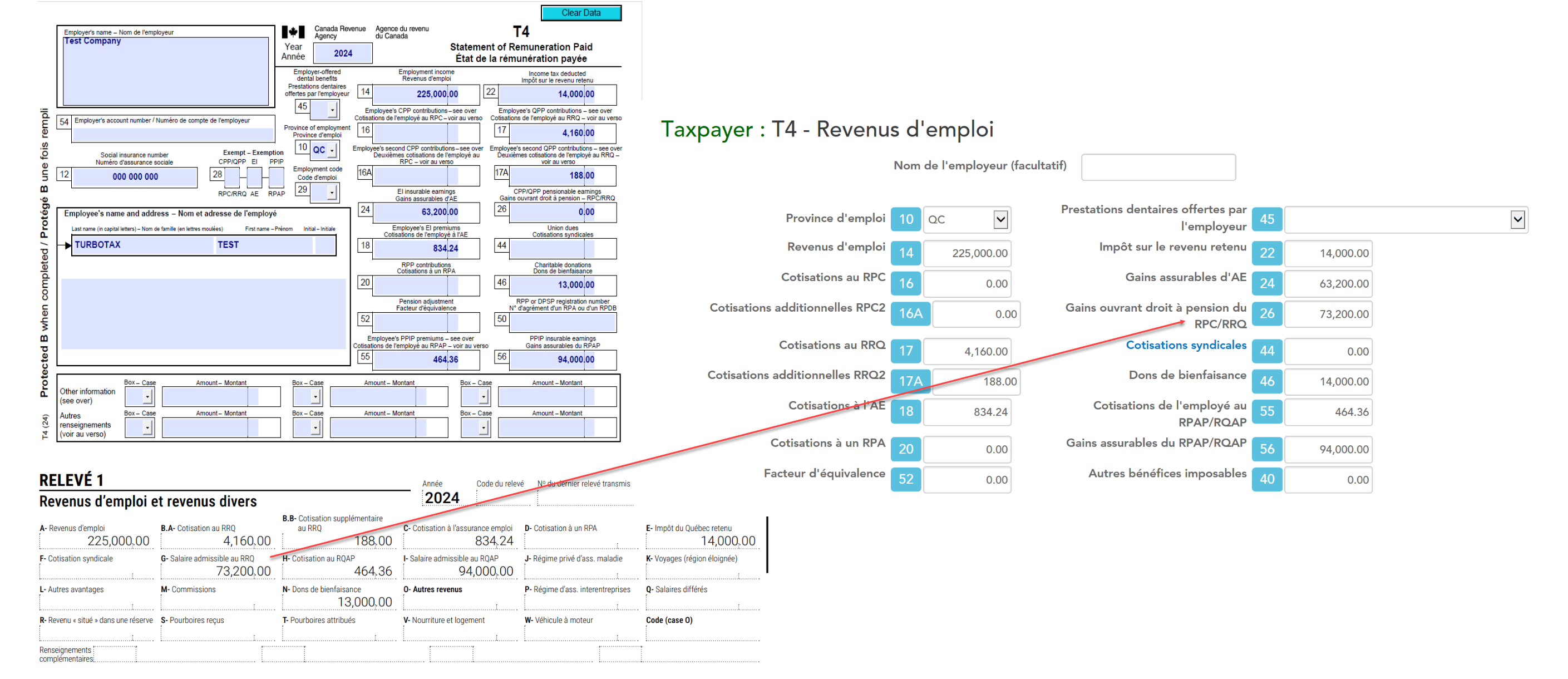This screenshot has width=1568, height=679.
Task: Click the Cotisations additionnelles RPC2 16A field
Action: click(977, 314)
